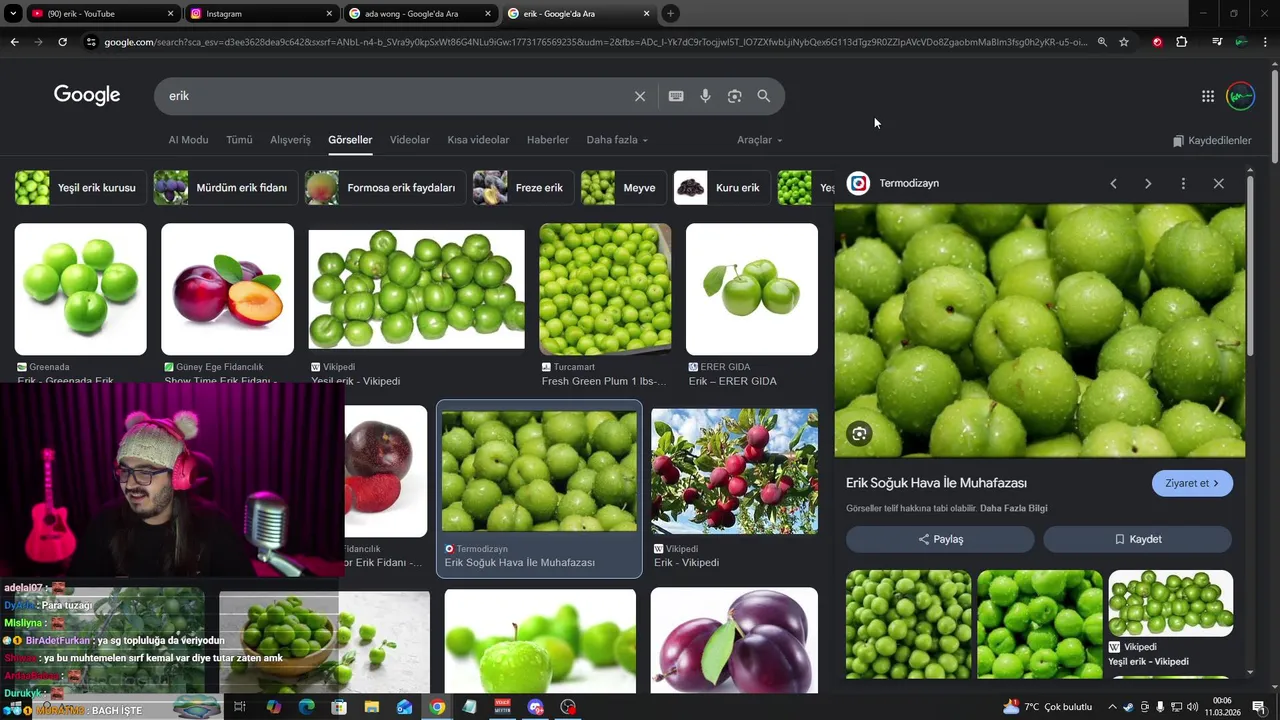The width and height of the screenshot is (1280, 720).
Task: Switch to Alışveriş results tab
Action: [290, 140]
